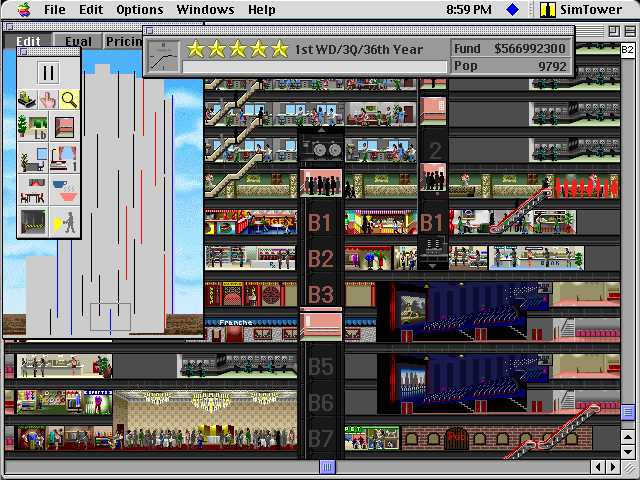Open the SimTower application menu
This screenshot has width=640, height=480.
(x=581, y=9)
